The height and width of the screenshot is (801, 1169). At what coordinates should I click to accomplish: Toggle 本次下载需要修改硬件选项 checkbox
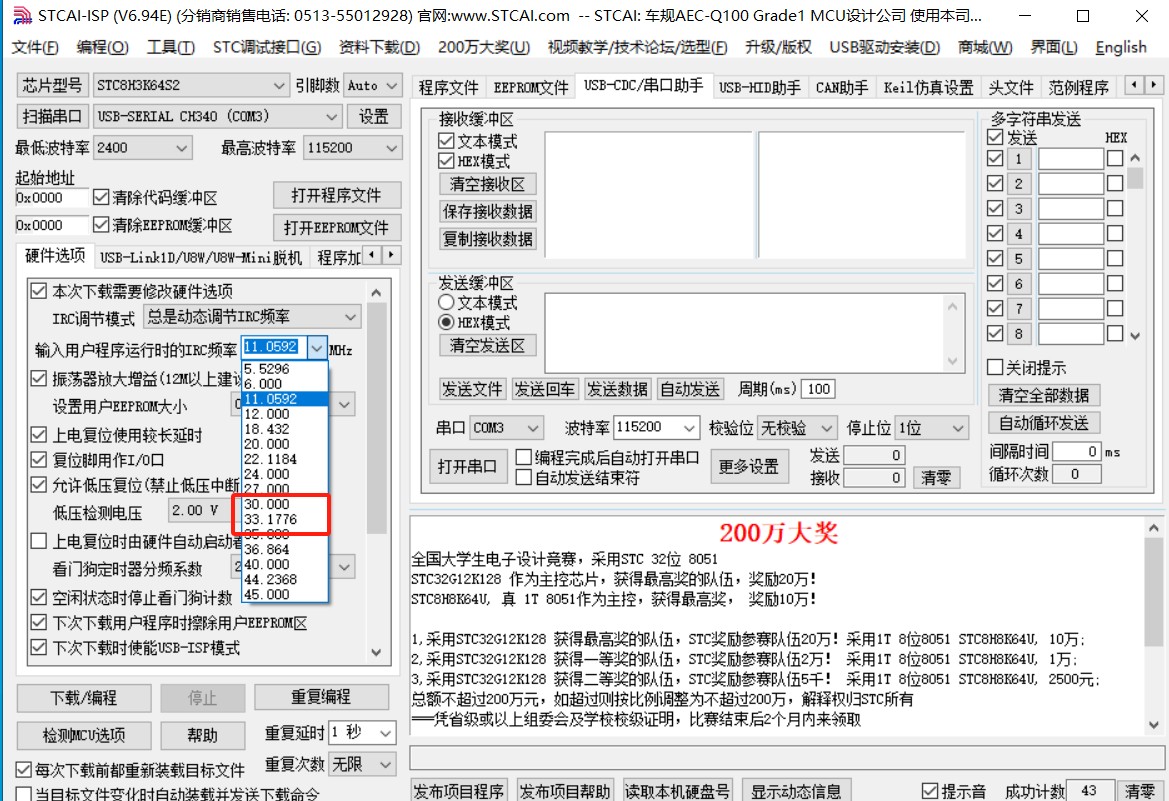(39, 291)
